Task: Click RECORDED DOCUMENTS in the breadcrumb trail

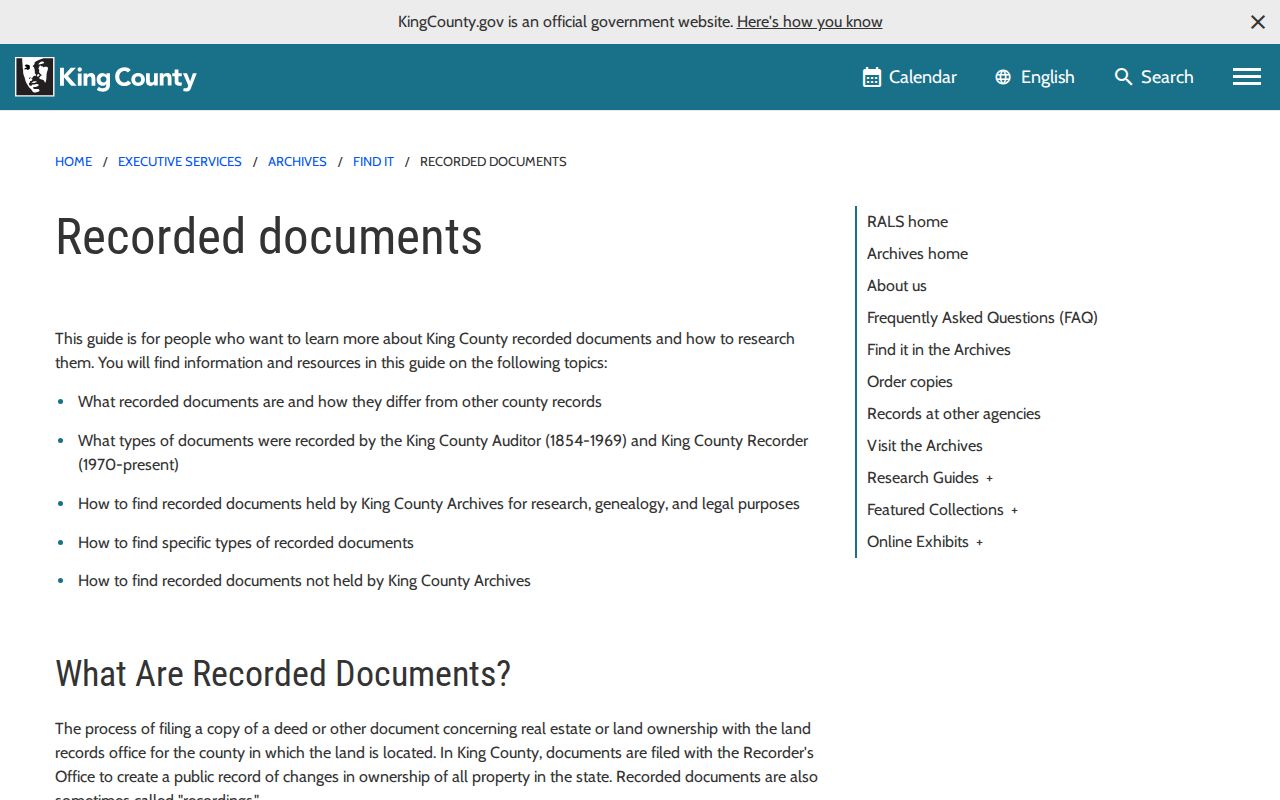Action: click(x=493, y=161)
